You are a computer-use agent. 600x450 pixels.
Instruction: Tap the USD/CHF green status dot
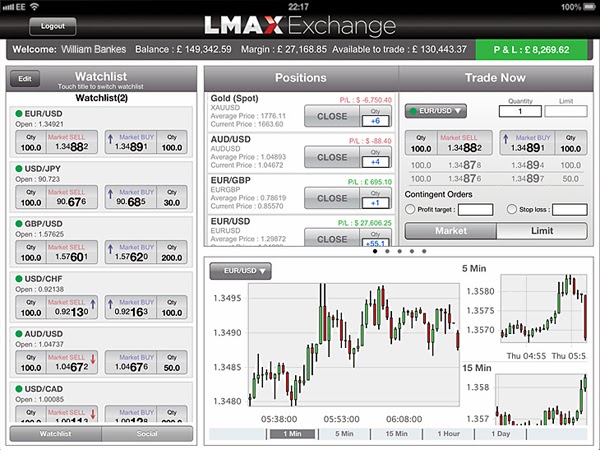pos(19,279)
